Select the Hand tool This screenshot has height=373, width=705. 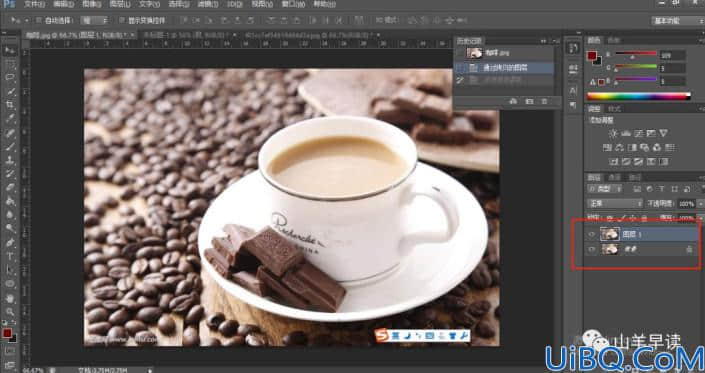pos(9,298)
